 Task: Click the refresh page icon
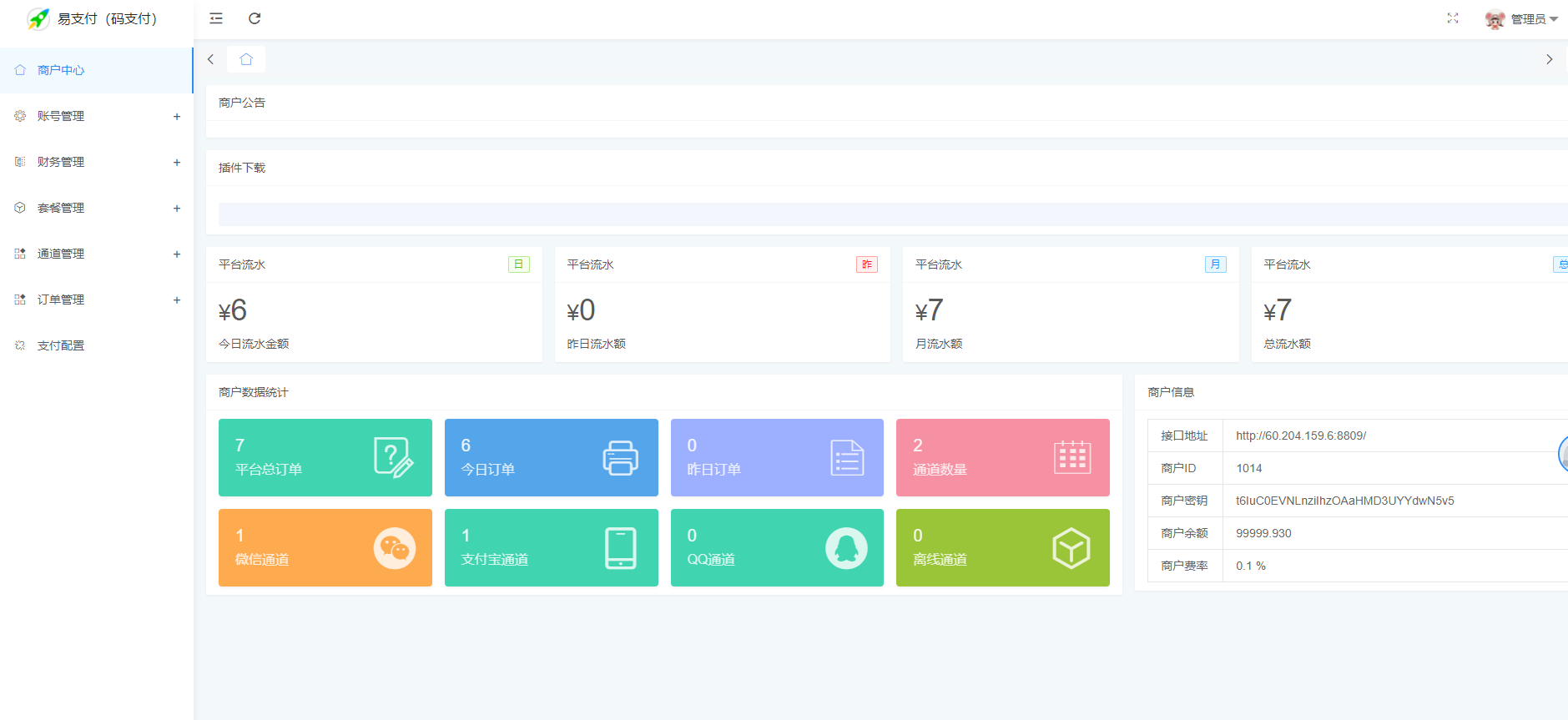coord(255,18)
